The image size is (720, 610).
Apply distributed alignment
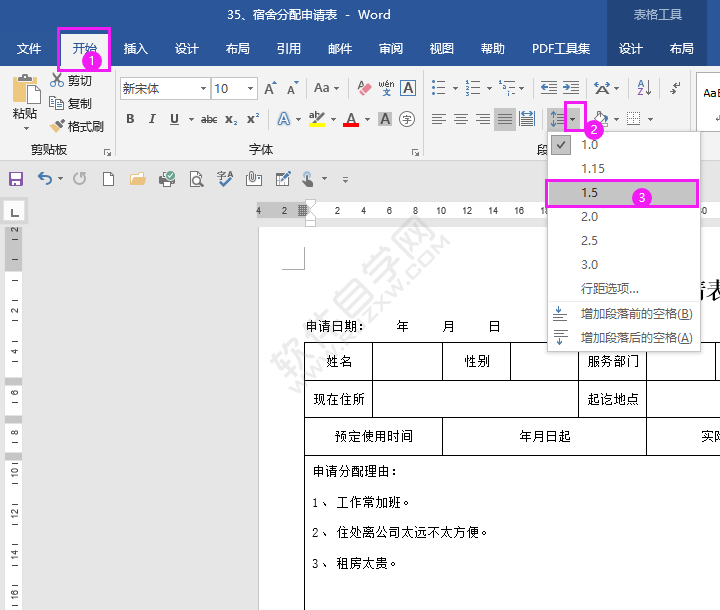coord(527,119)
